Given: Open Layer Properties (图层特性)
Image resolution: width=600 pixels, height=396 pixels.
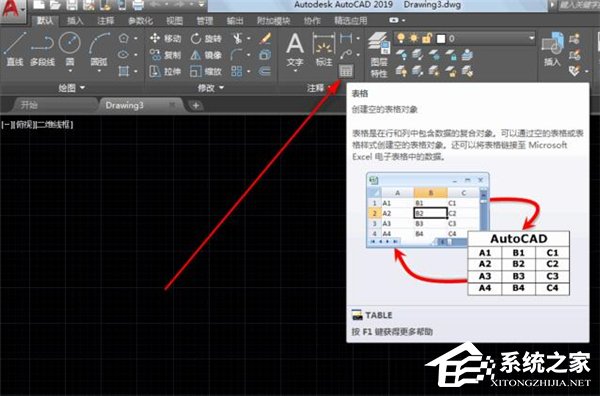Looking at the screenshot, I should click(379, 55).
